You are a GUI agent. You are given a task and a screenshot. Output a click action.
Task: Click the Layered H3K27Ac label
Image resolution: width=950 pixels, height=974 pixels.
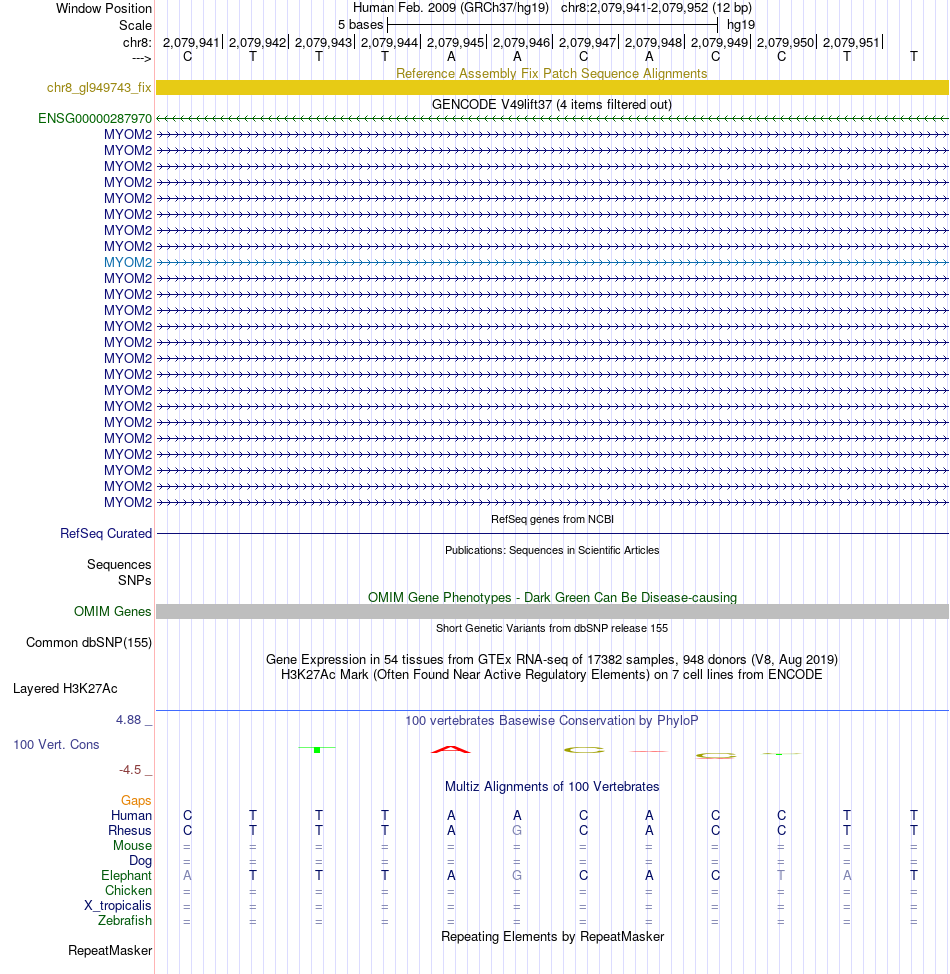(65, 689)
